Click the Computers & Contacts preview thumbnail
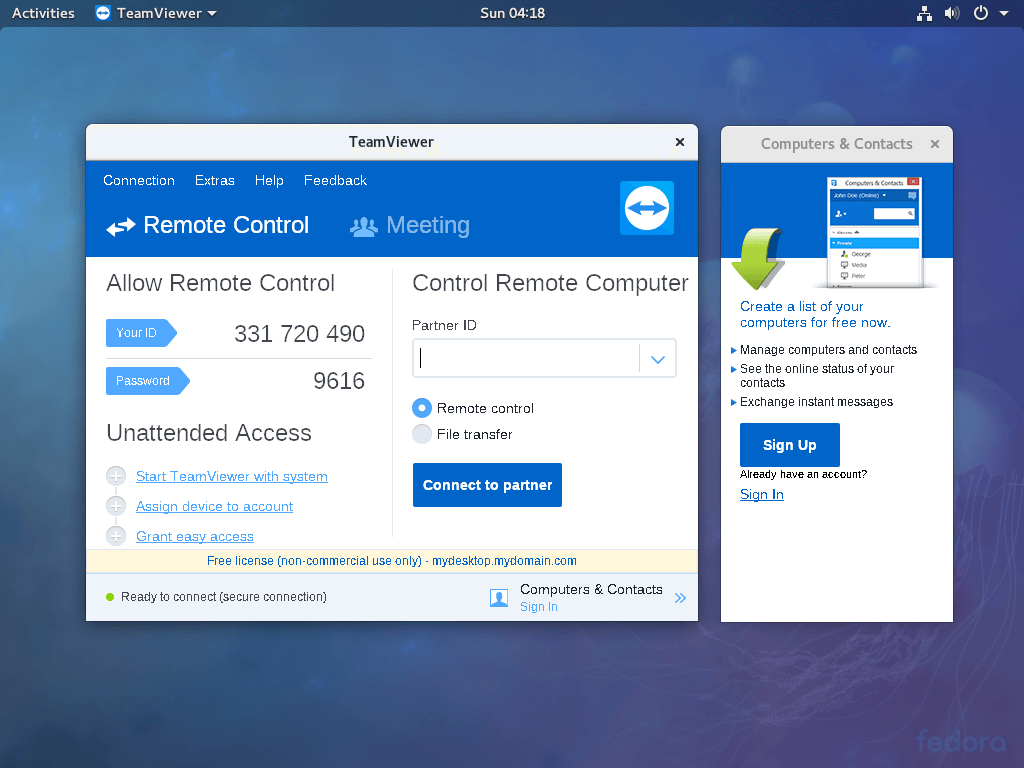Image resolution: width=1024 pixels, height=768 pixels. [x=875, y=232]
